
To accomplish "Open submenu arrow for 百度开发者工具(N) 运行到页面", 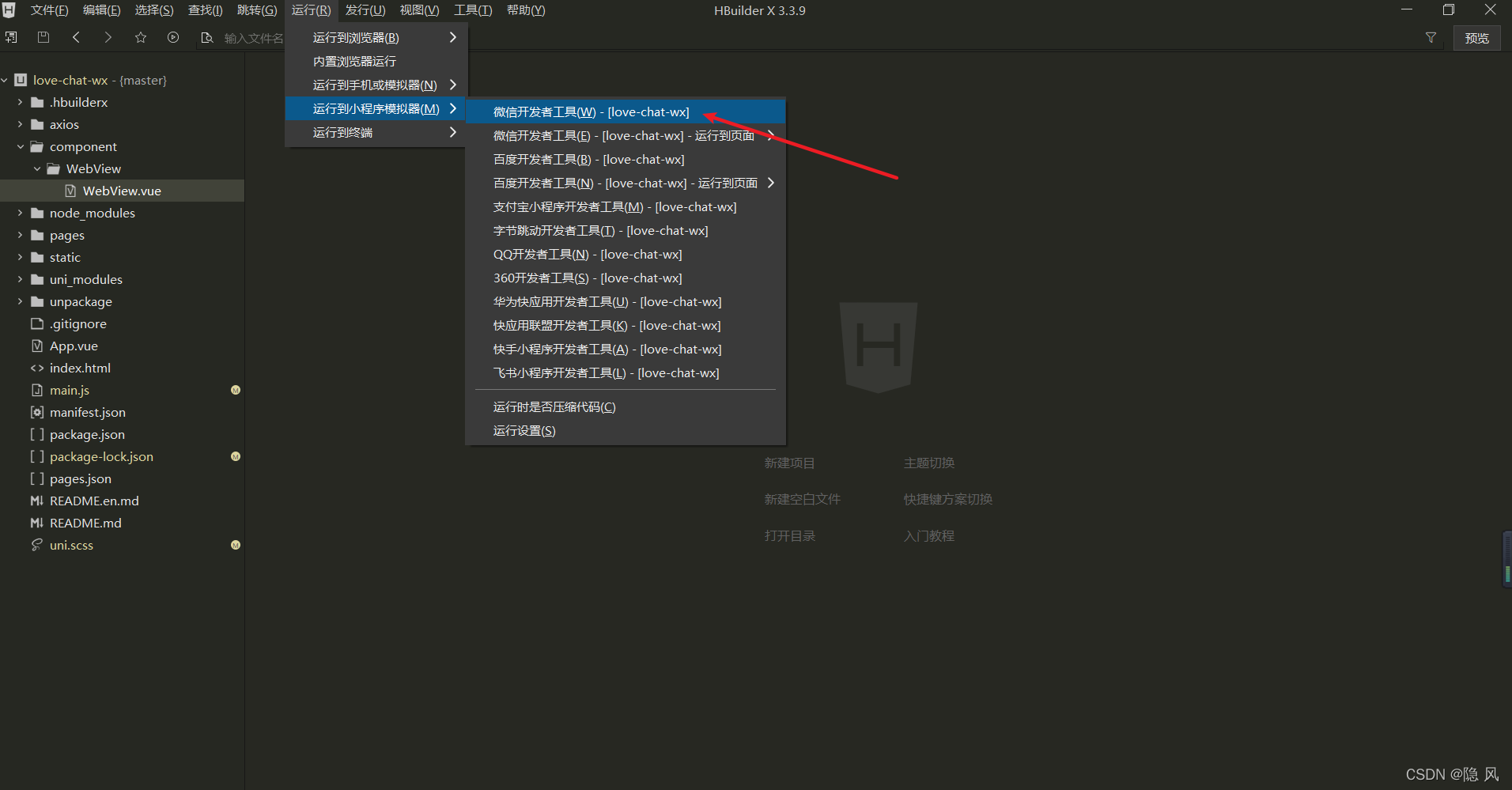I will click(x=771, y=183).
